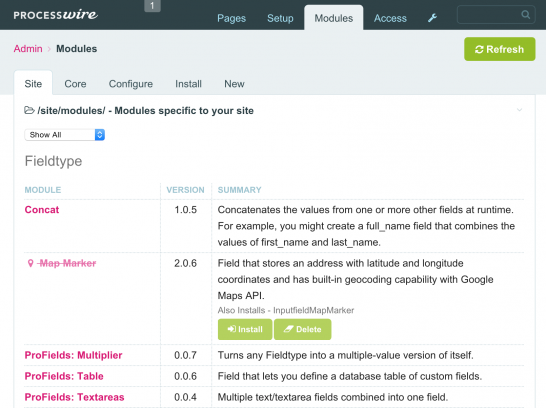The height and width of the screenshot is (408, 546).
Task: Click the Map Marker version 2.0.6 cell
Action: click(185, 263)
